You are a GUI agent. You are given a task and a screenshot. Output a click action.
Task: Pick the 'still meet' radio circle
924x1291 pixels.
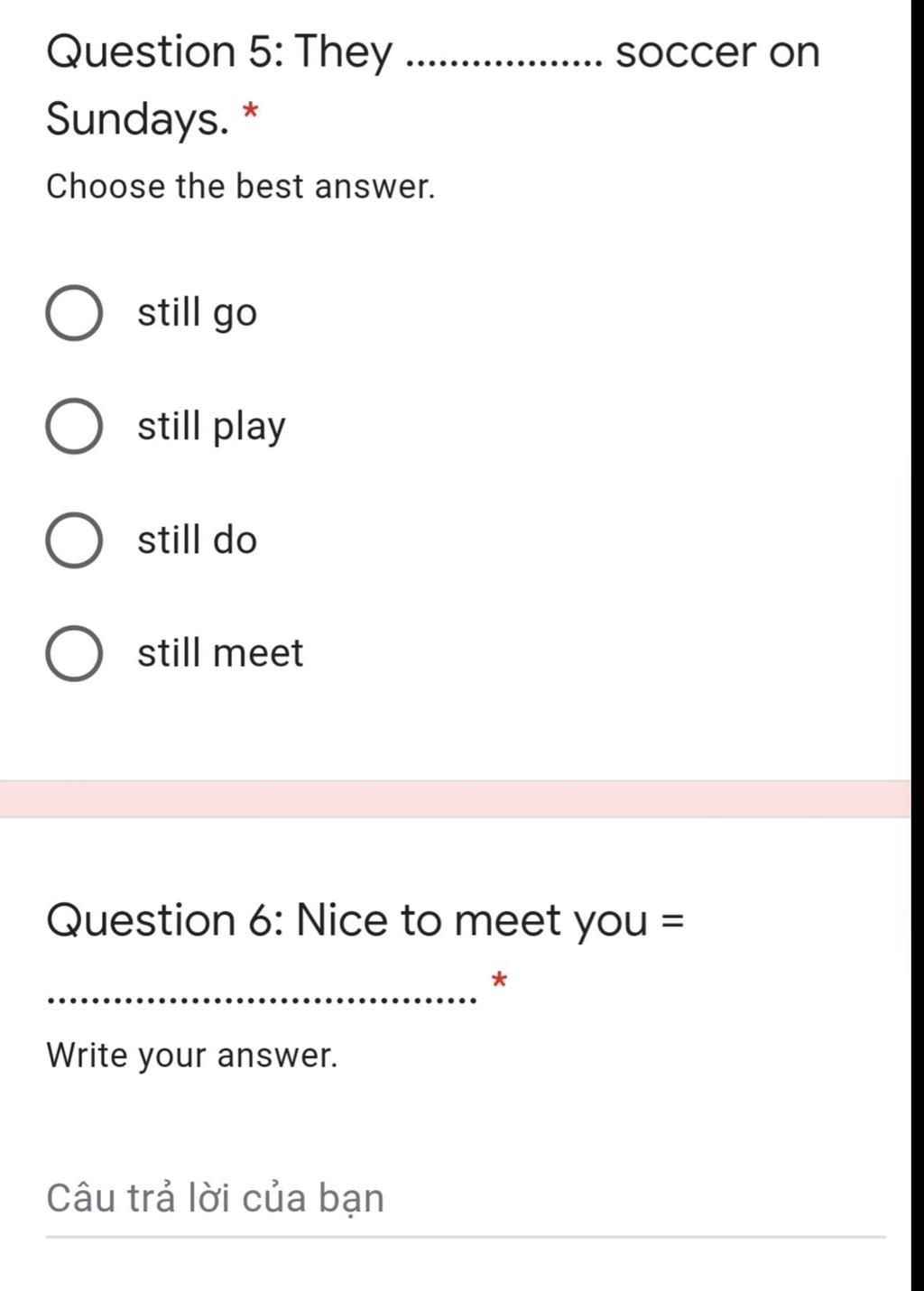[73, 653]
